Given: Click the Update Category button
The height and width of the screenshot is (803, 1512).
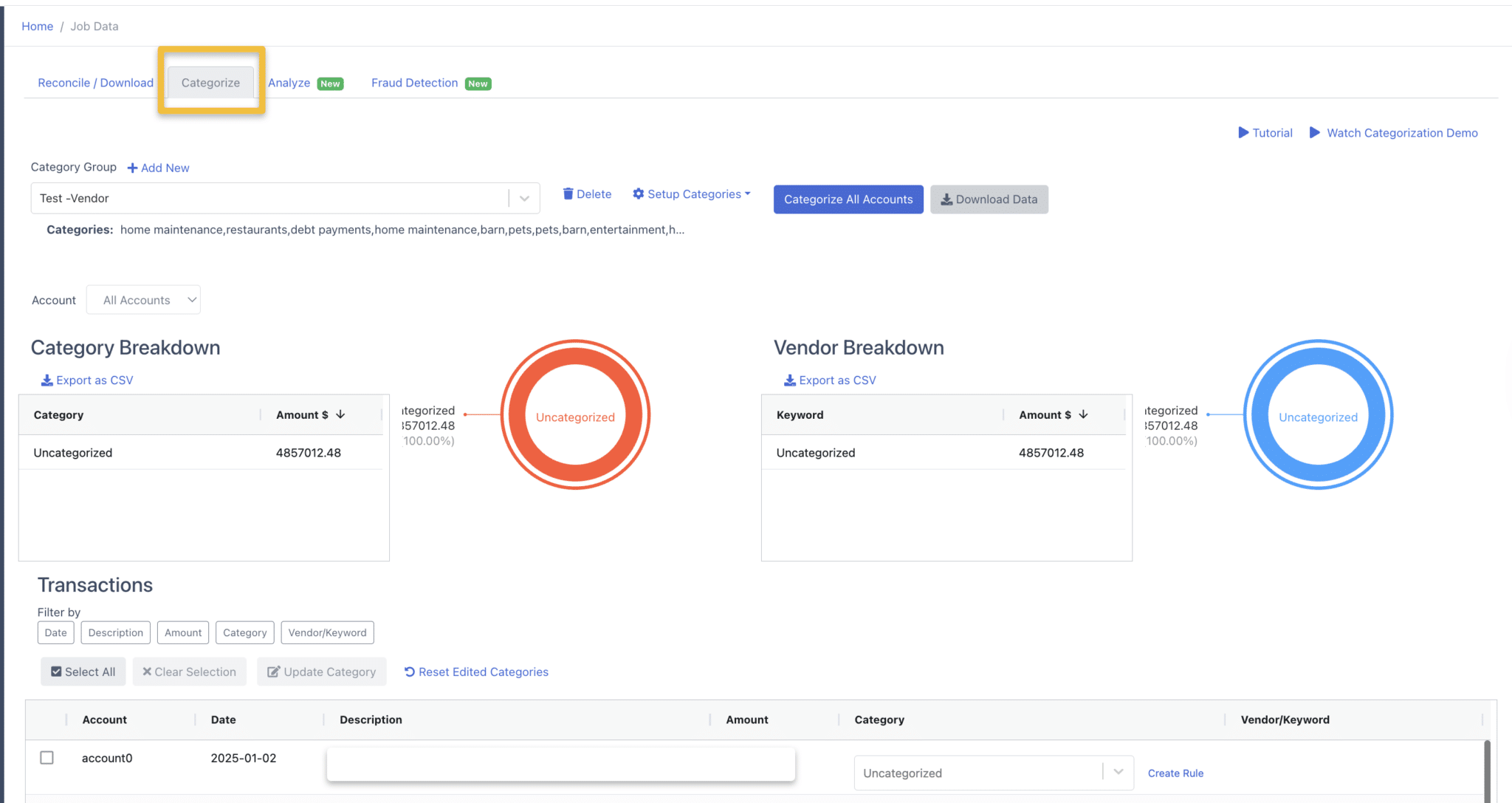Looking at the screenshot, I should pyautogui.click(x=321, y=672).
